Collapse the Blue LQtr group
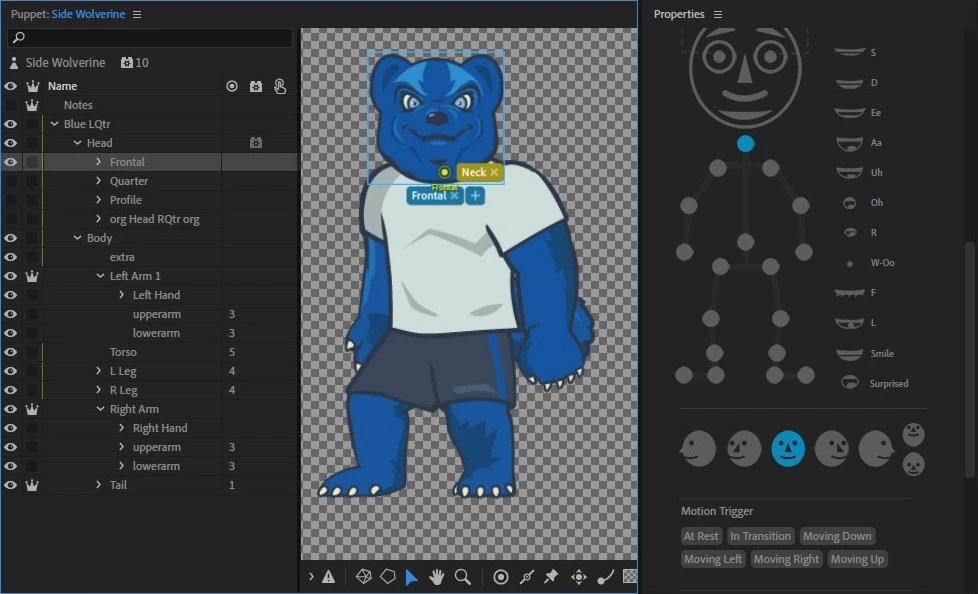978x594 pixels. [54, 124]
